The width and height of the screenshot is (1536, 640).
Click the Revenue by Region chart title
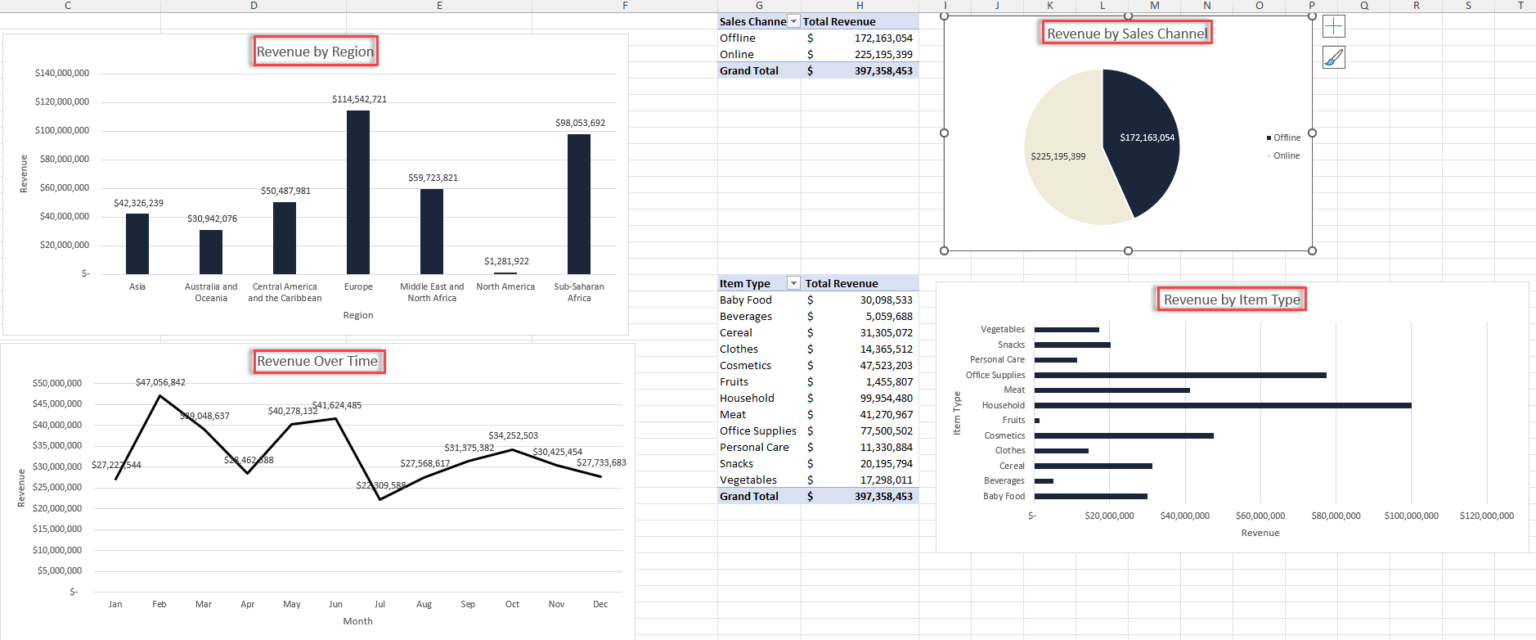click(315, 50)
